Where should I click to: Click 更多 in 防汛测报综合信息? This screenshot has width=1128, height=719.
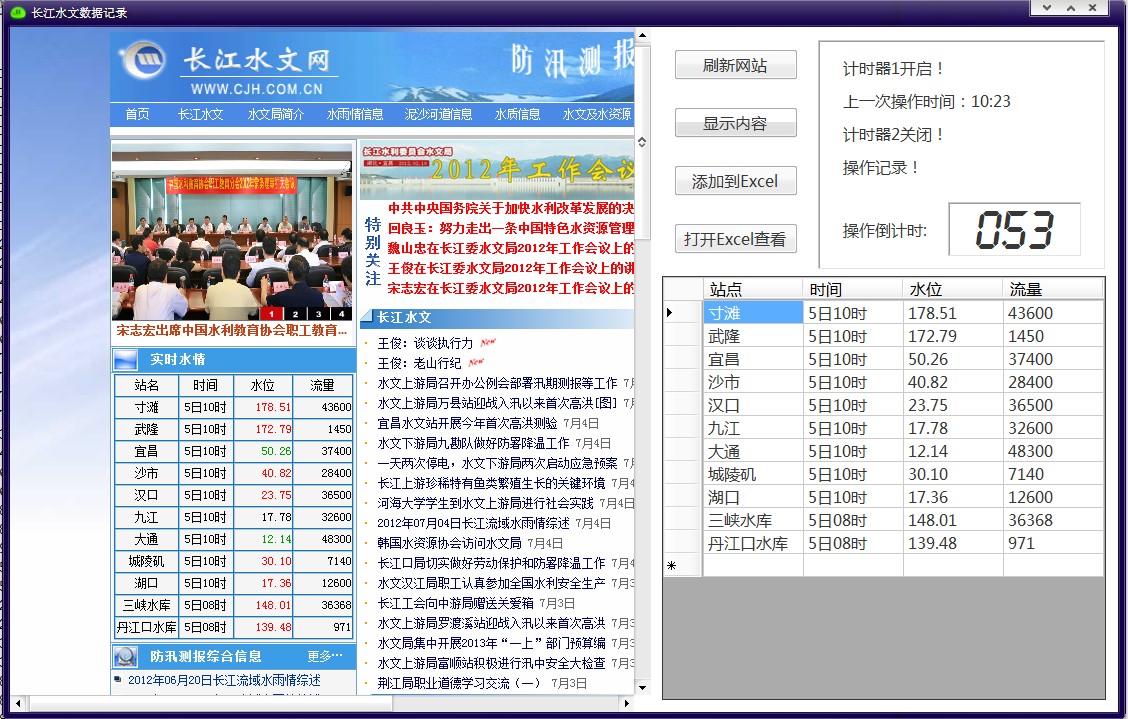point(324,656)
